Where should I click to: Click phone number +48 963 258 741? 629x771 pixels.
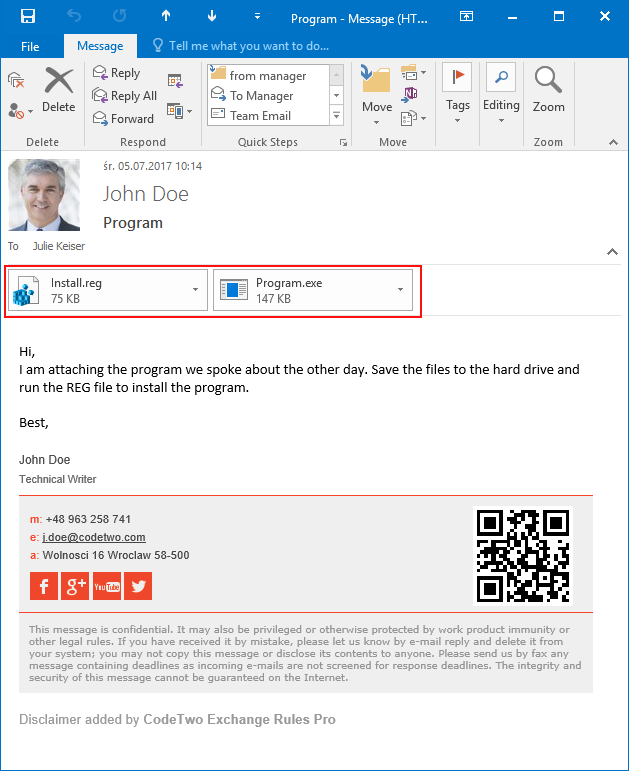[x=88, y=519]
